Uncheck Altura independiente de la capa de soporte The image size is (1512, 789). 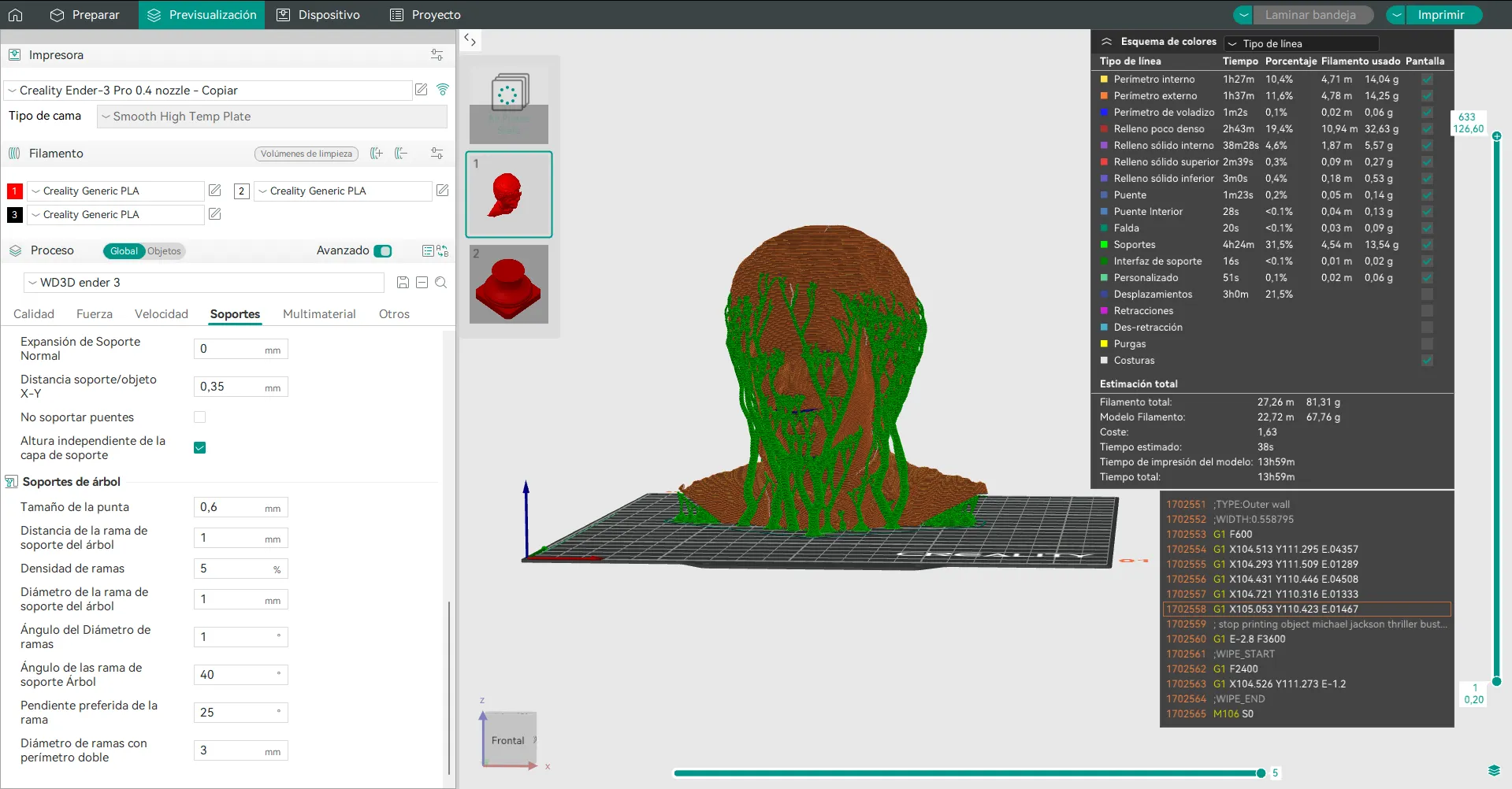pos(200,448)
